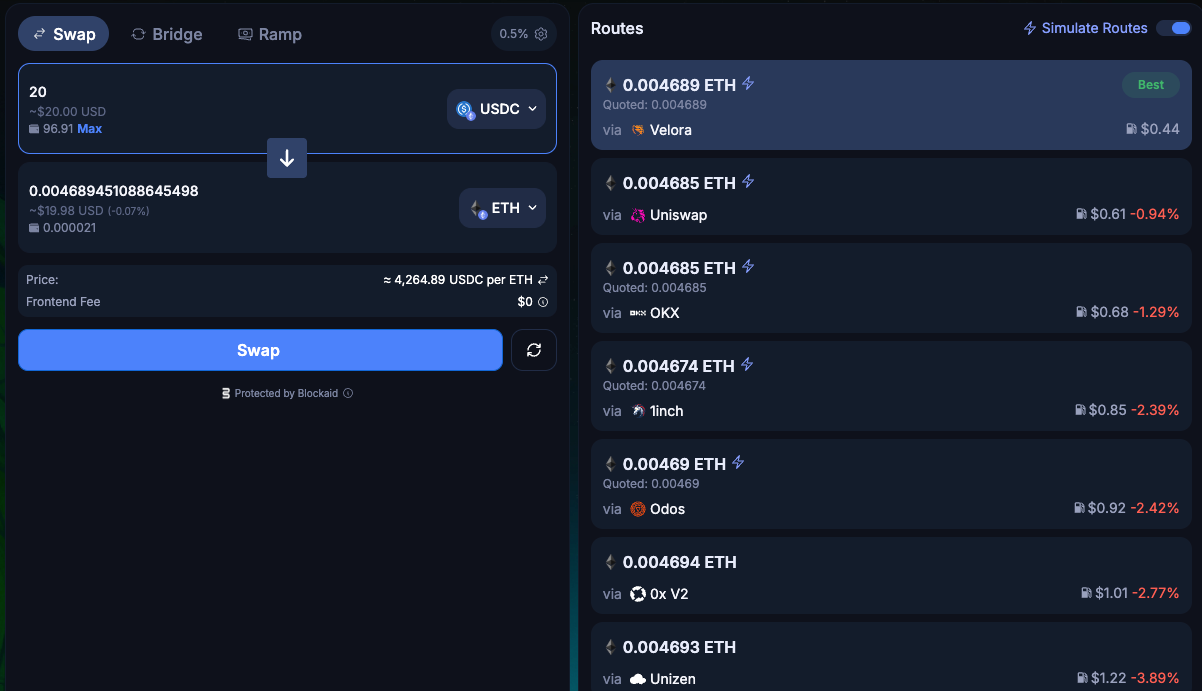Open the ETH token selector
The image size is (1202, 691).
point(502,207)
